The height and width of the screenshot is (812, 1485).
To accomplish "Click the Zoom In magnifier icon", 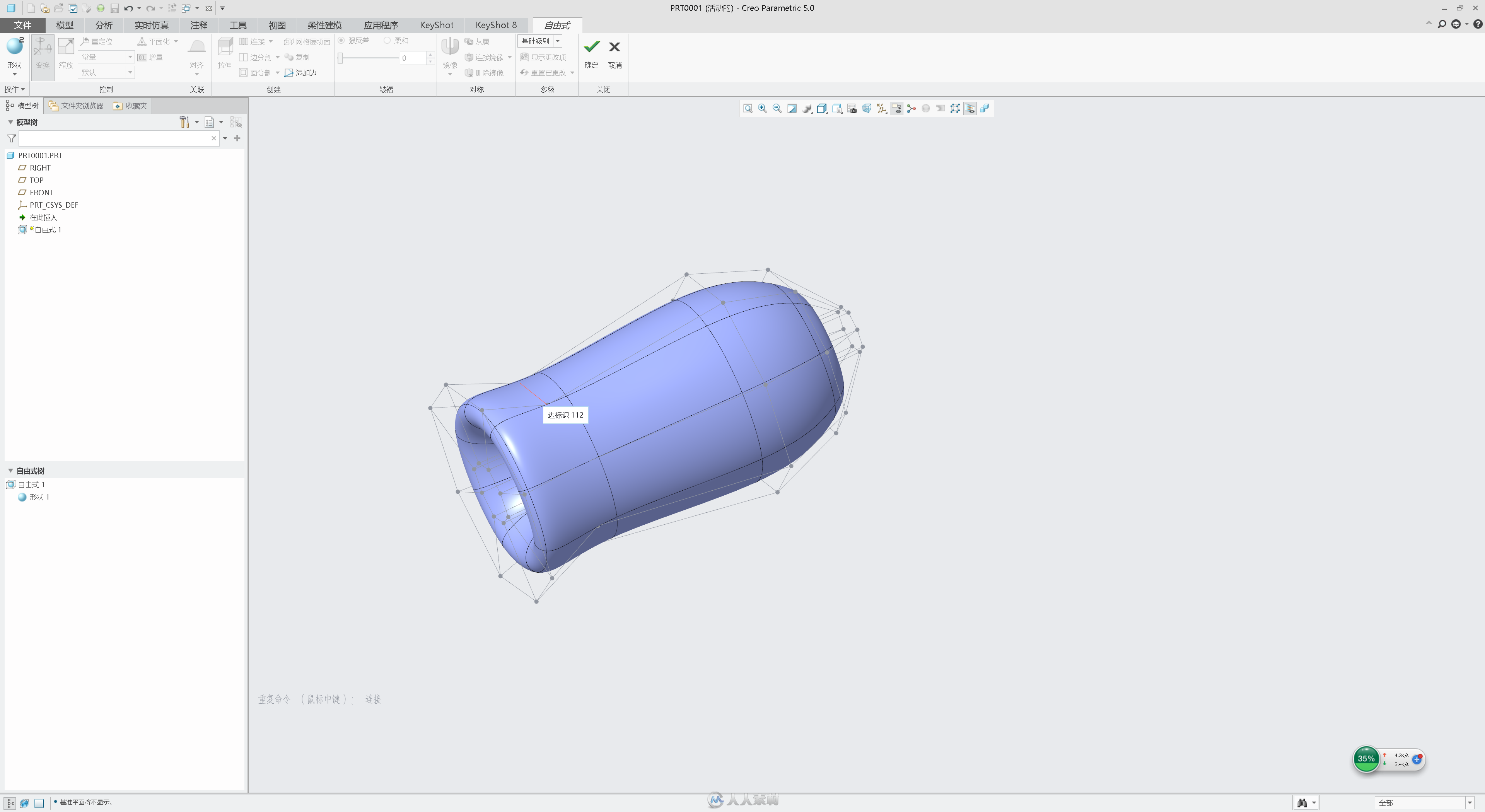I will pyautogui.click(x=763, y=108).
